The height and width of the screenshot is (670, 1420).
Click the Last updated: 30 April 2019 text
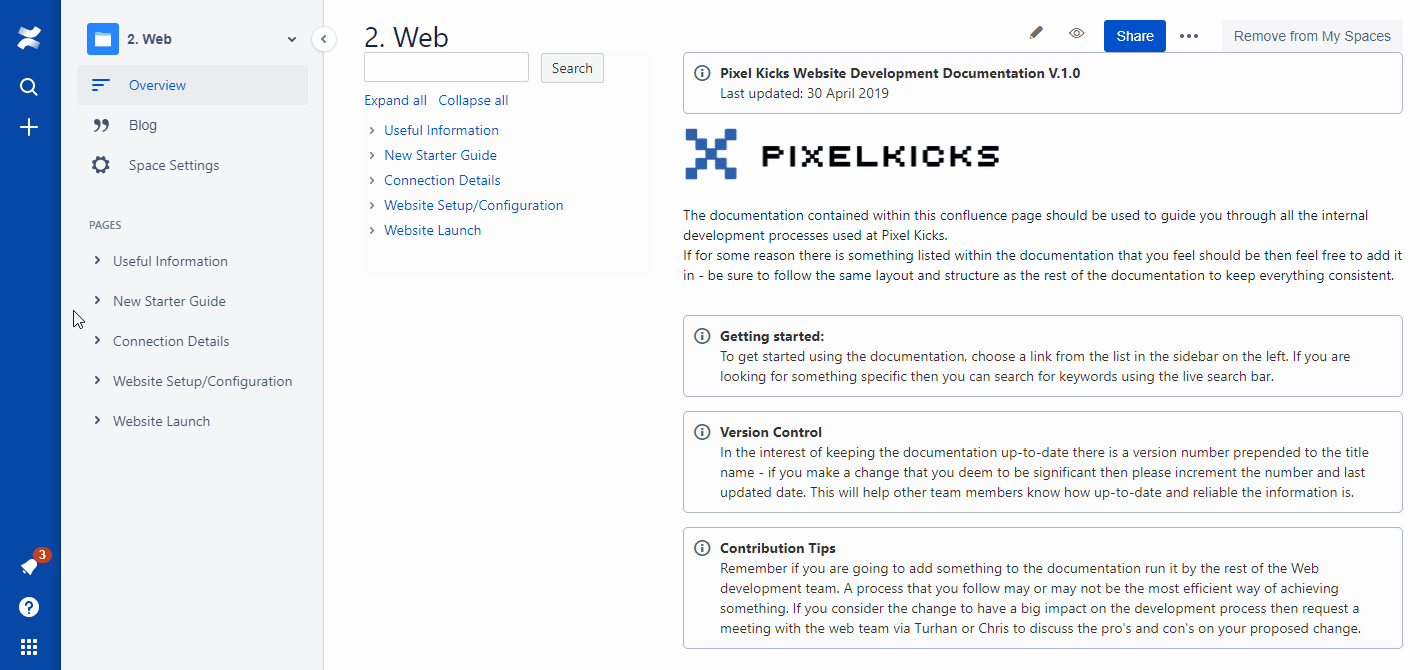coord(804,93)
